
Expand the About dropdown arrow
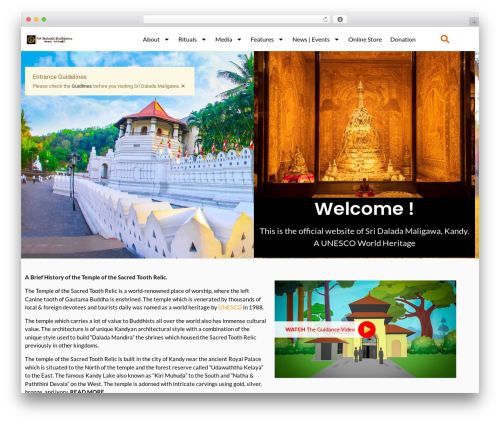[x=167, y=40]
